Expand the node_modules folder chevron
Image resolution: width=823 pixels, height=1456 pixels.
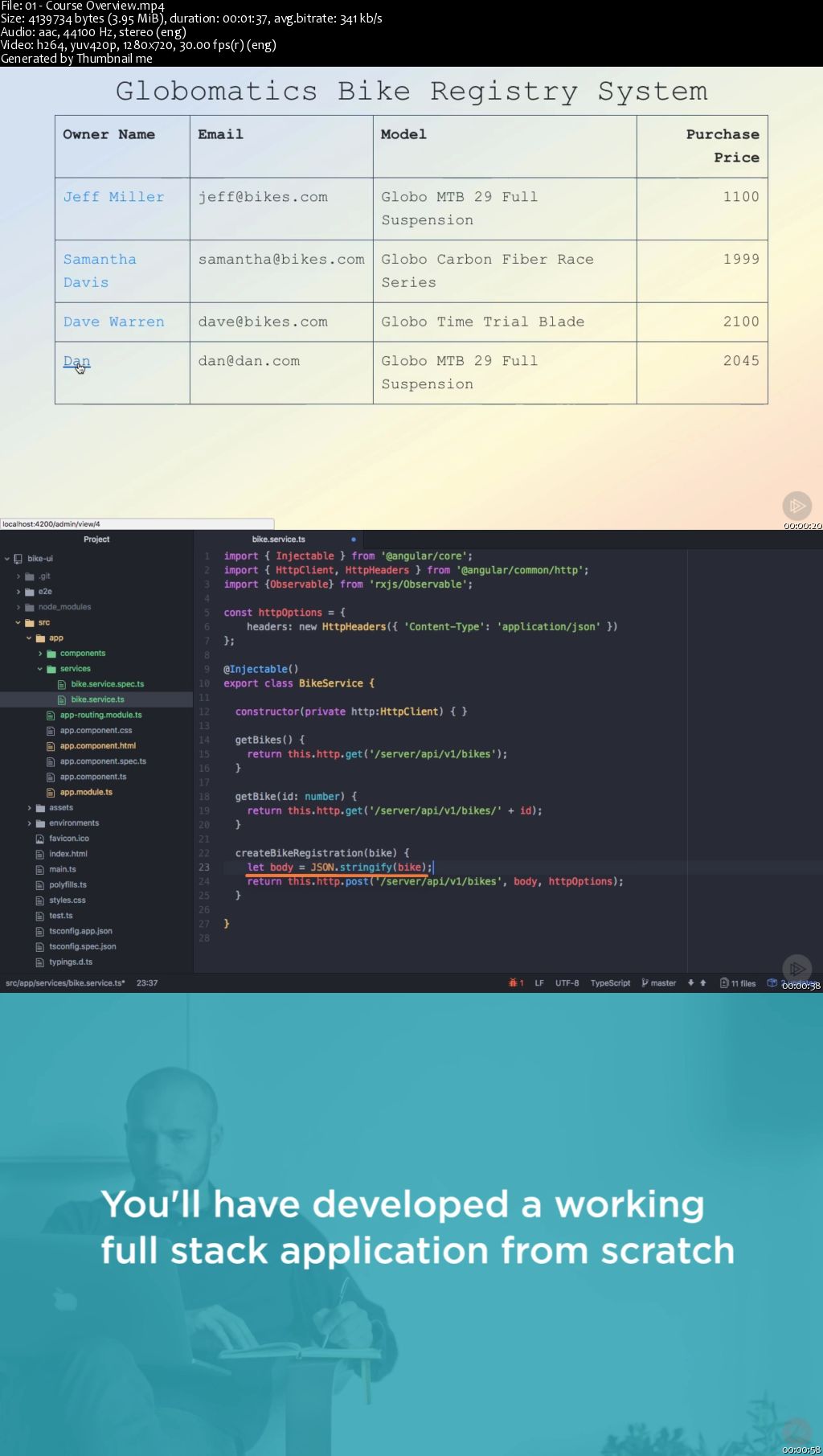pyautogui.click(x=18, y=607)
